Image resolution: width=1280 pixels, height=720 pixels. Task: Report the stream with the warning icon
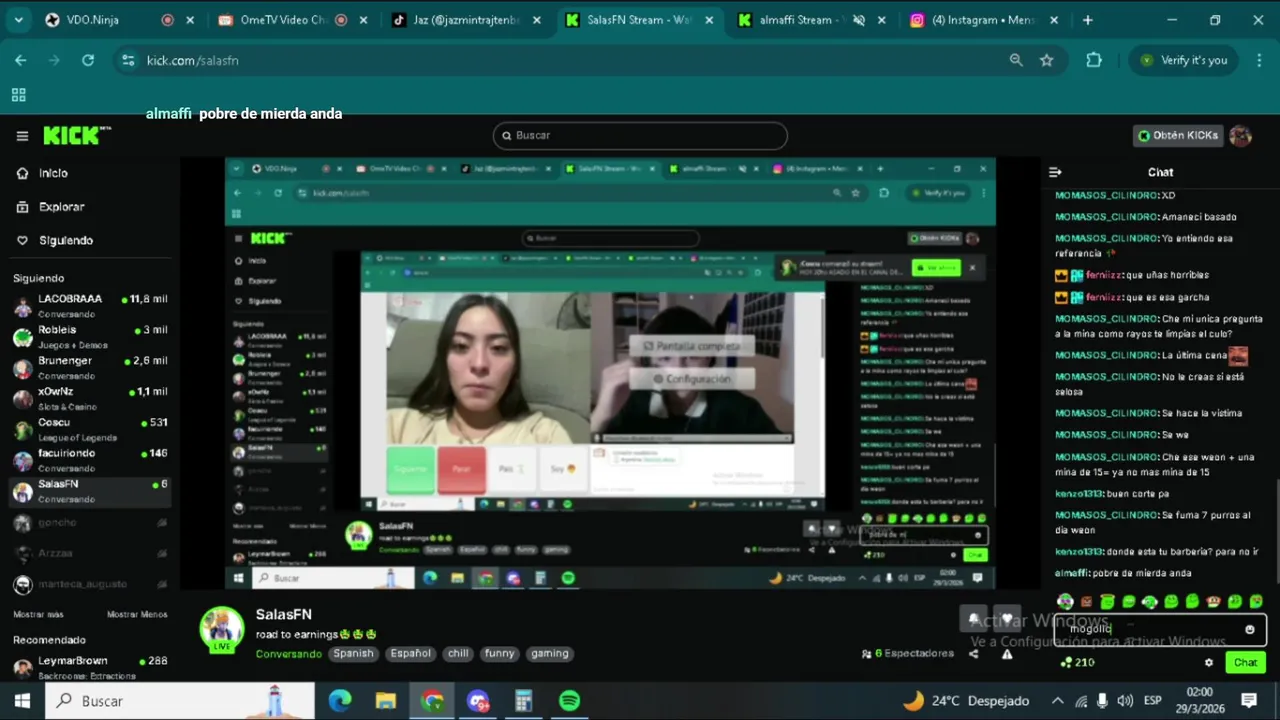tap(1007, 654)
